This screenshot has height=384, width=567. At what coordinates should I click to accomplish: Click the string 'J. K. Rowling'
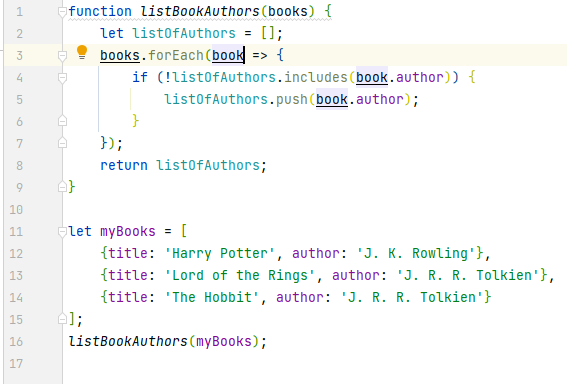[x=416, y=253]
